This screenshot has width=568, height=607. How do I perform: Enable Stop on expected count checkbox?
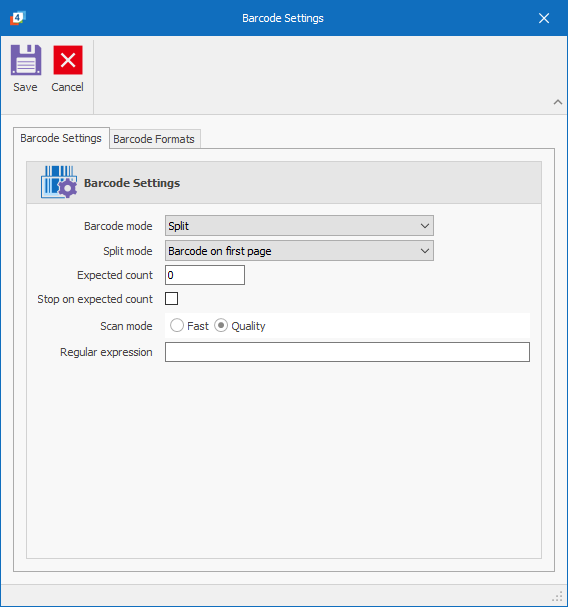[172, 298]
